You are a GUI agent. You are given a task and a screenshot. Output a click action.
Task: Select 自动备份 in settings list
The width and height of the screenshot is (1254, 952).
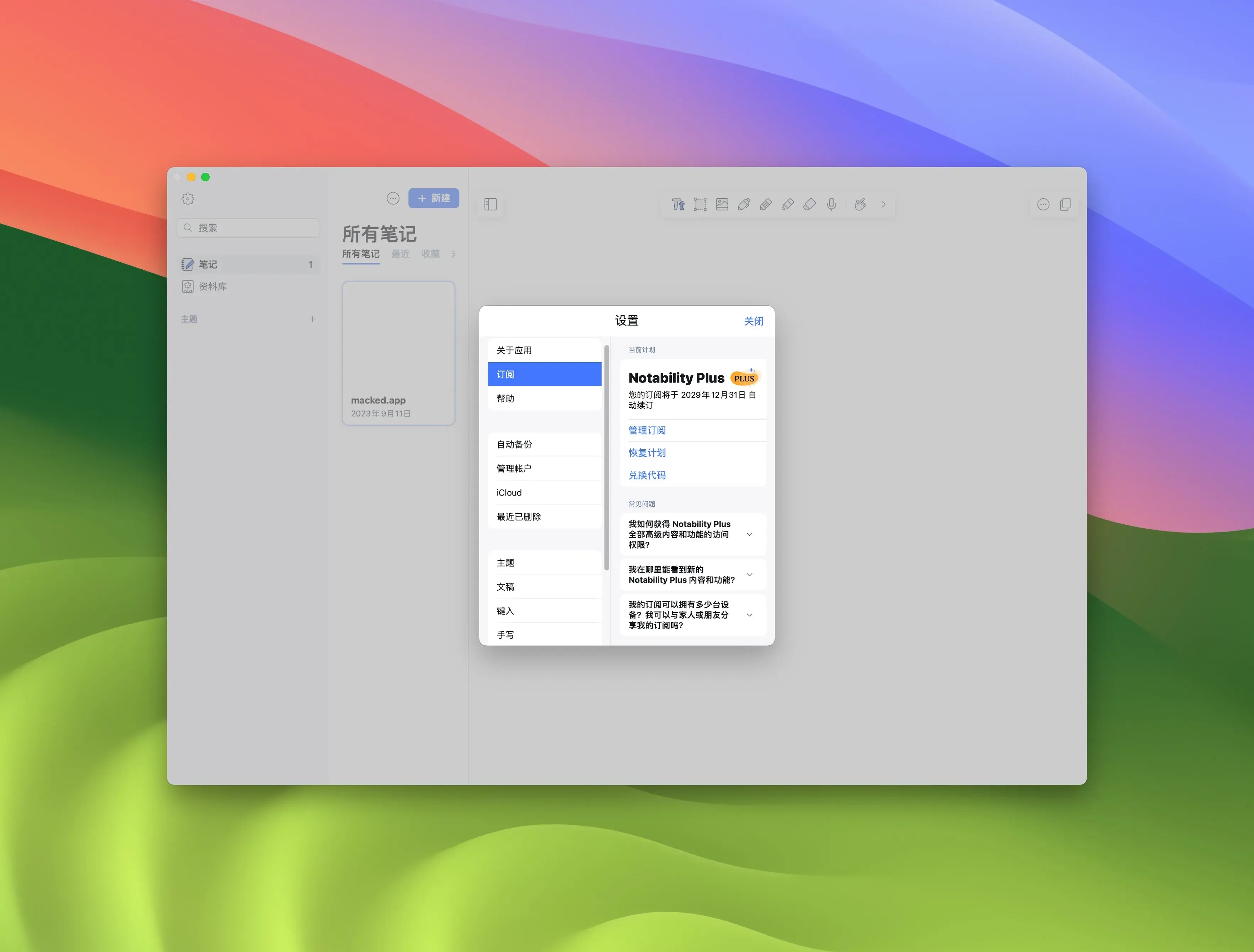pos(544,444)
